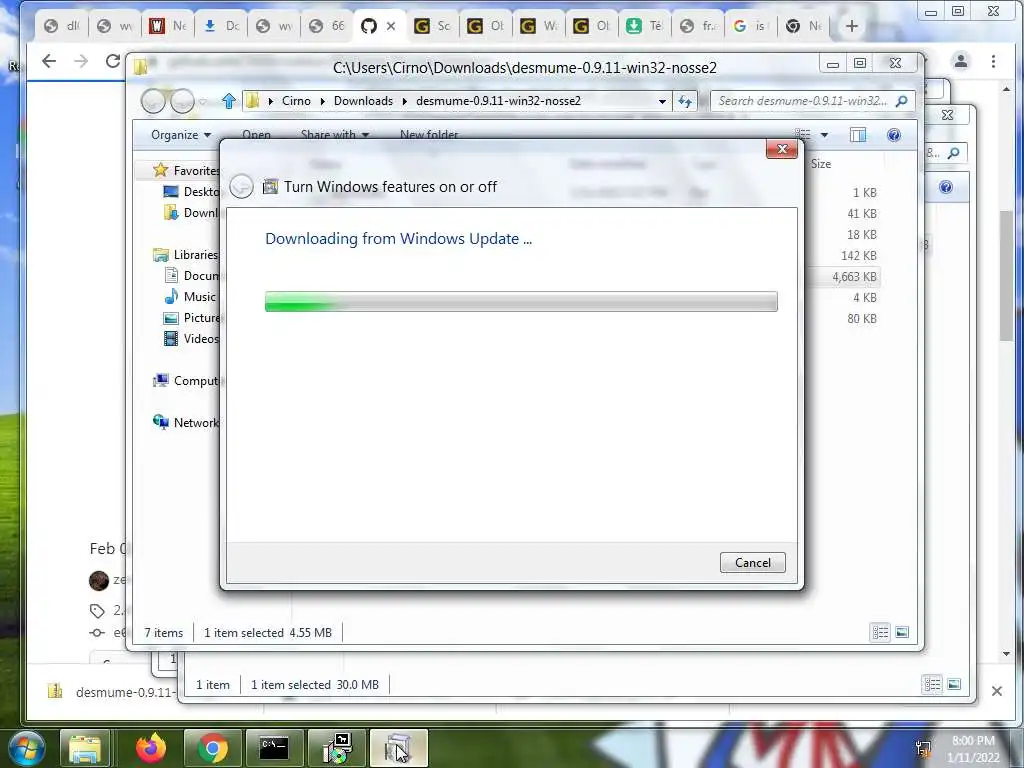Expand the address bar history dropdown
1024x768 pixels.
point(662,101)
